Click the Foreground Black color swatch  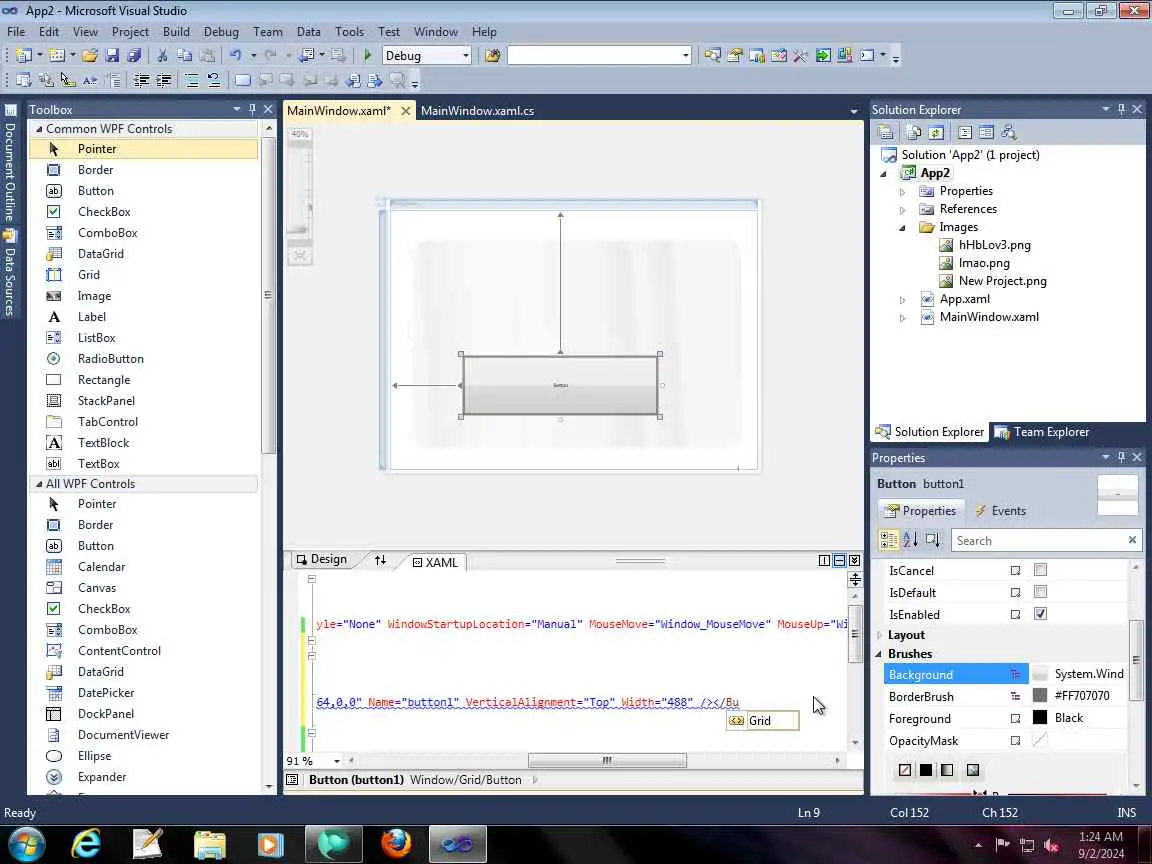pos(1040,718)
